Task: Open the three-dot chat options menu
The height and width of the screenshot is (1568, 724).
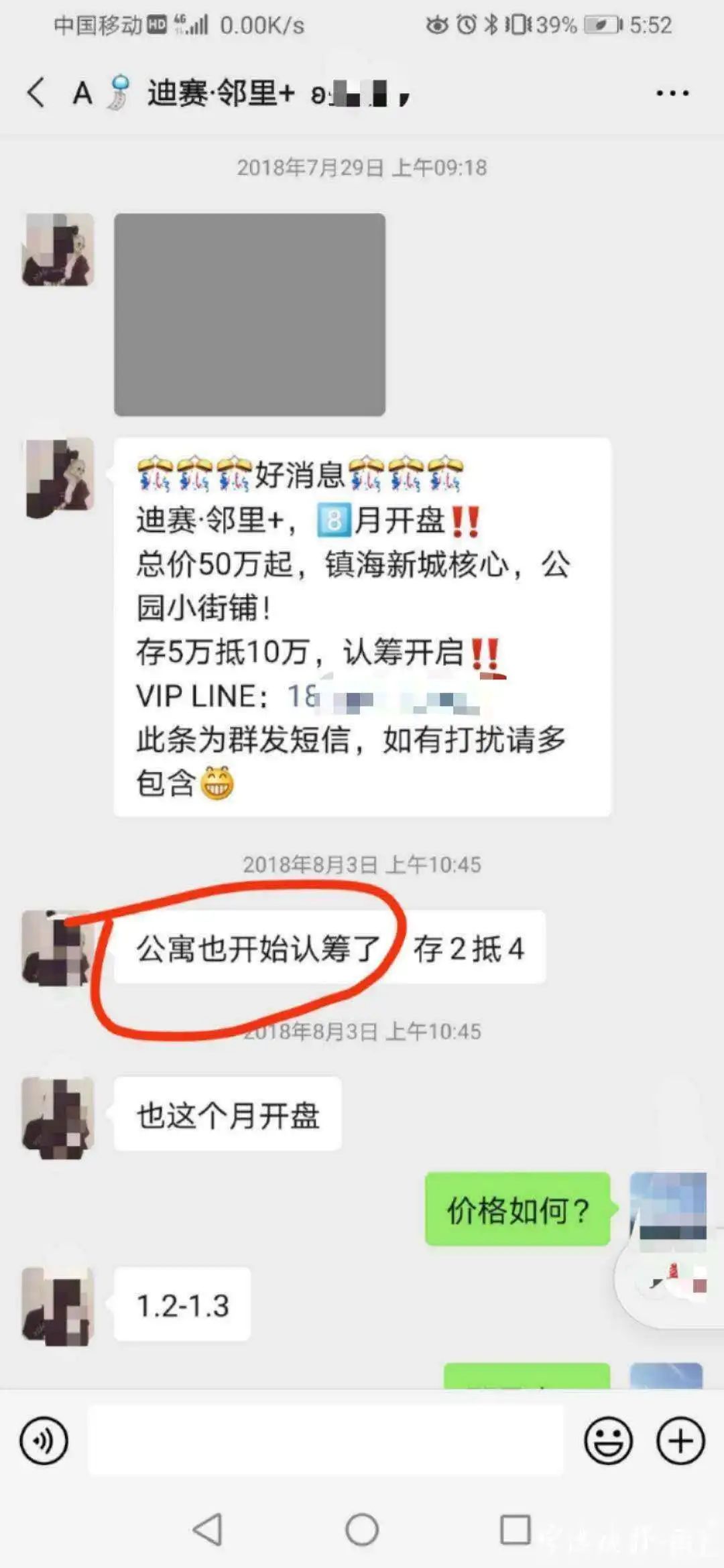Action: point(672,93)
